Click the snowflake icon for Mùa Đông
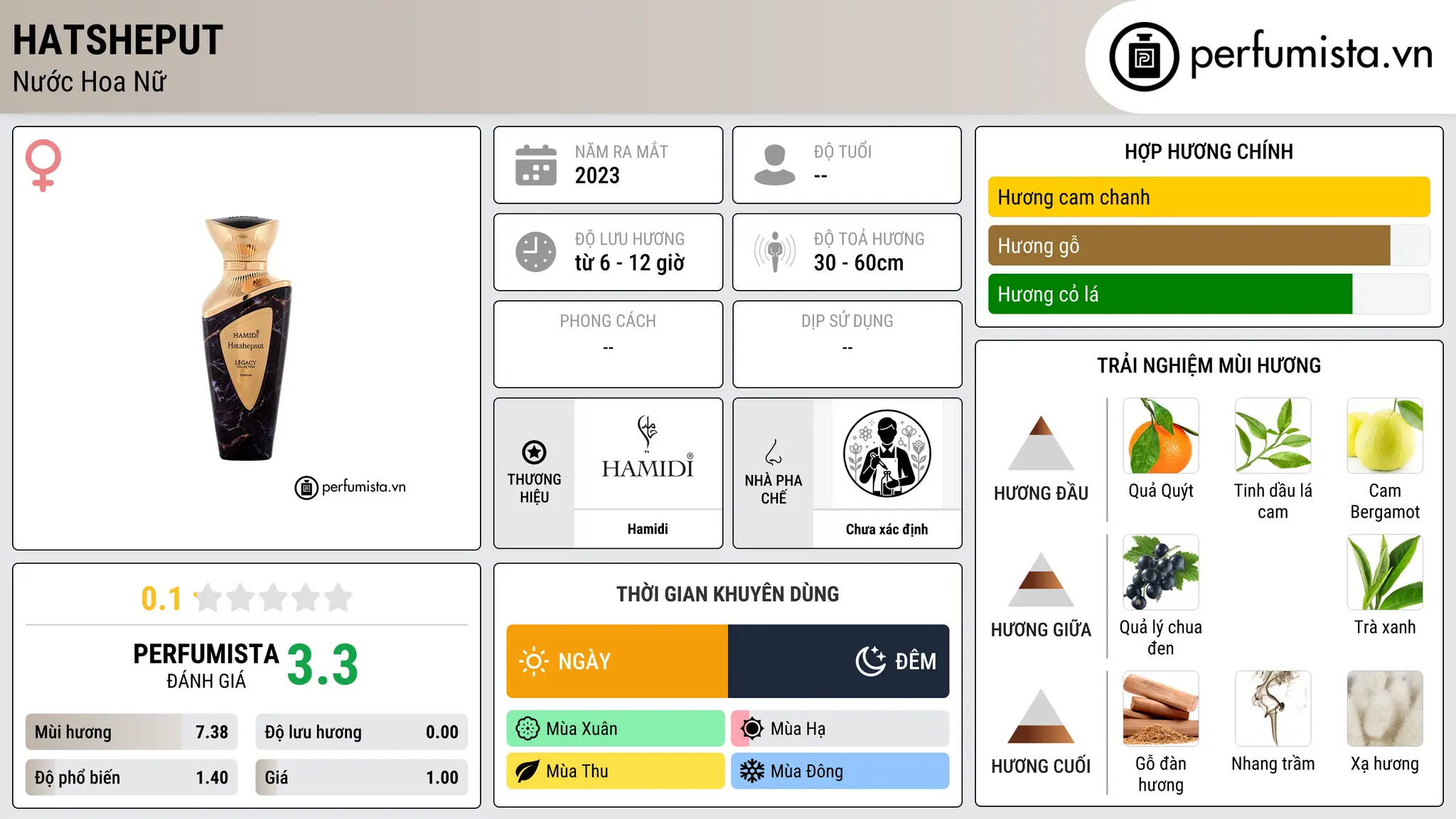Viewport: 1456px width, 819px height. point(752,771)
